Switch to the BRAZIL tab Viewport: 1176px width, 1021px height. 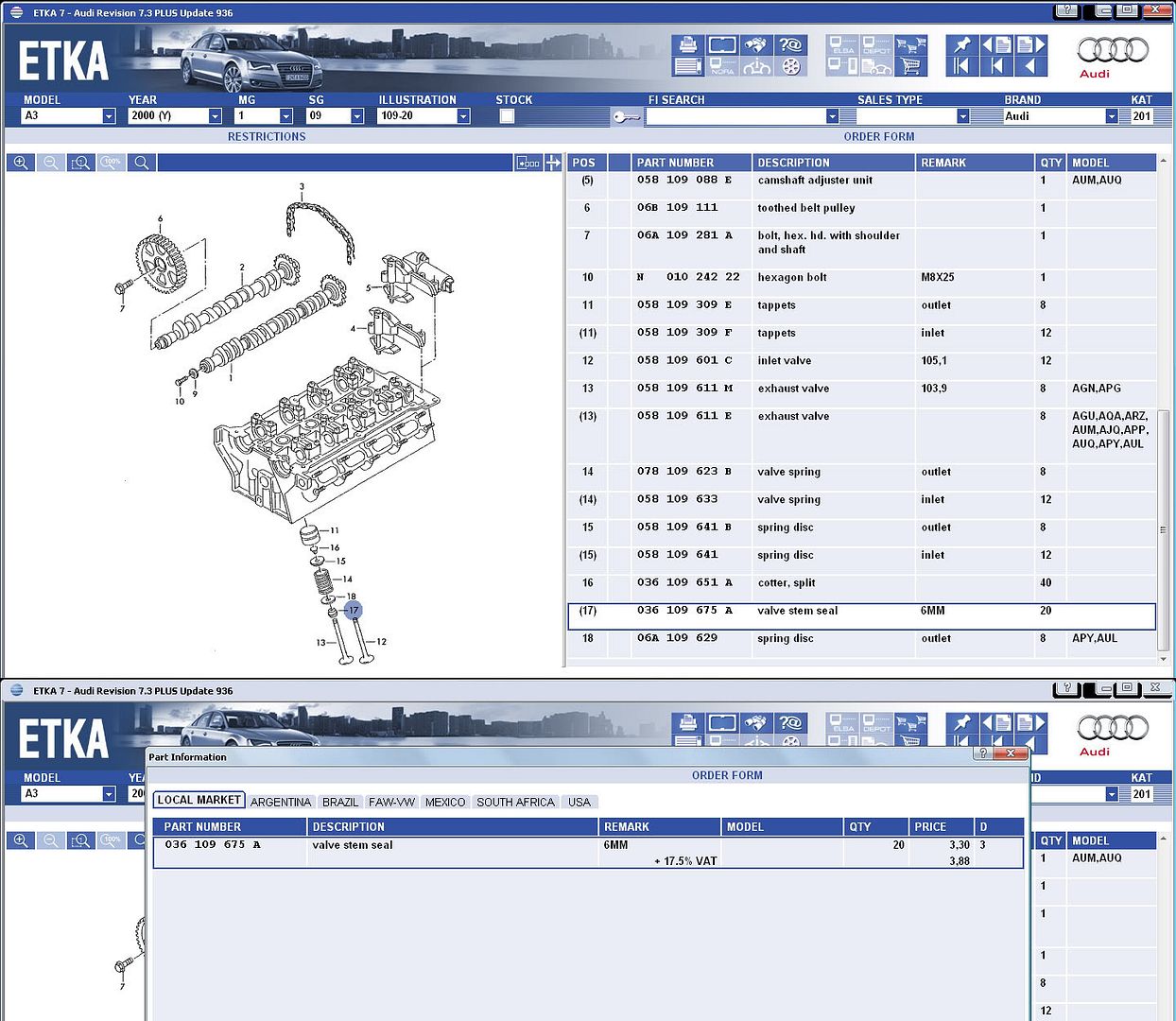tap(340, 802)
